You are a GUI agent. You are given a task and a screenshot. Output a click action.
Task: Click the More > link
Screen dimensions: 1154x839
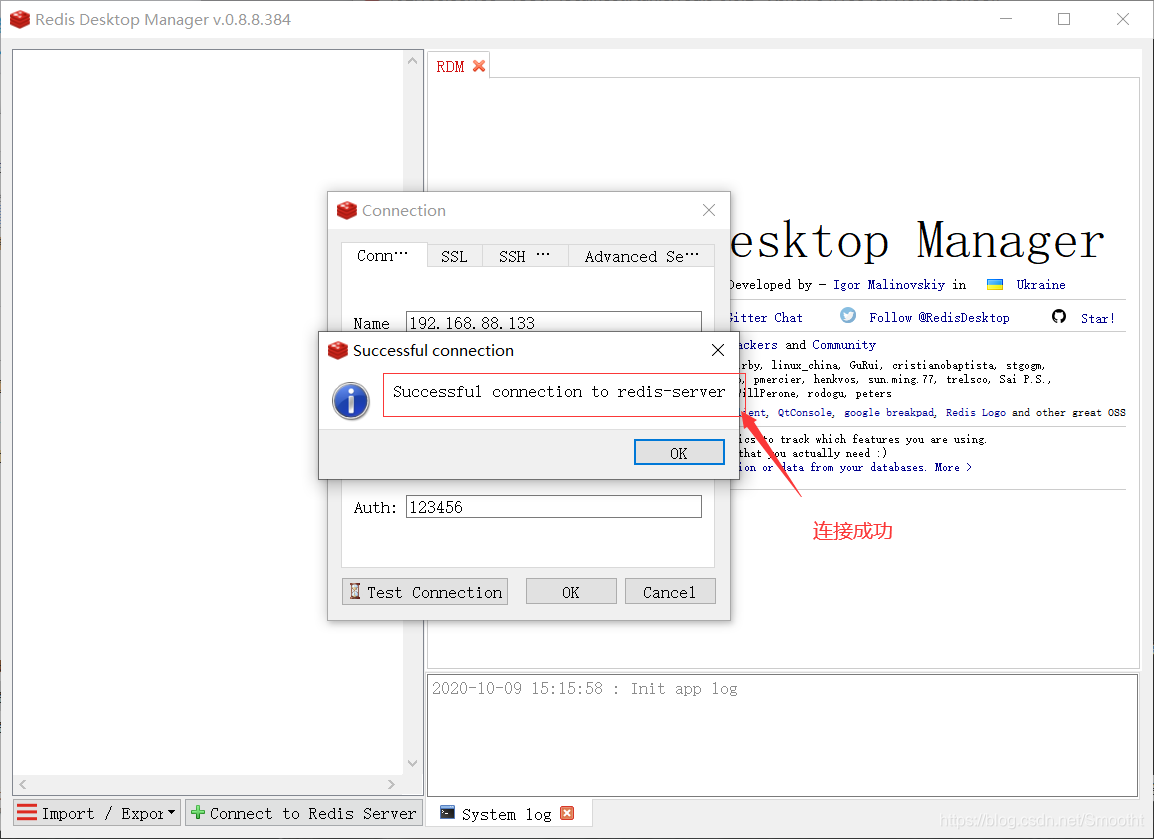(953, 467)
